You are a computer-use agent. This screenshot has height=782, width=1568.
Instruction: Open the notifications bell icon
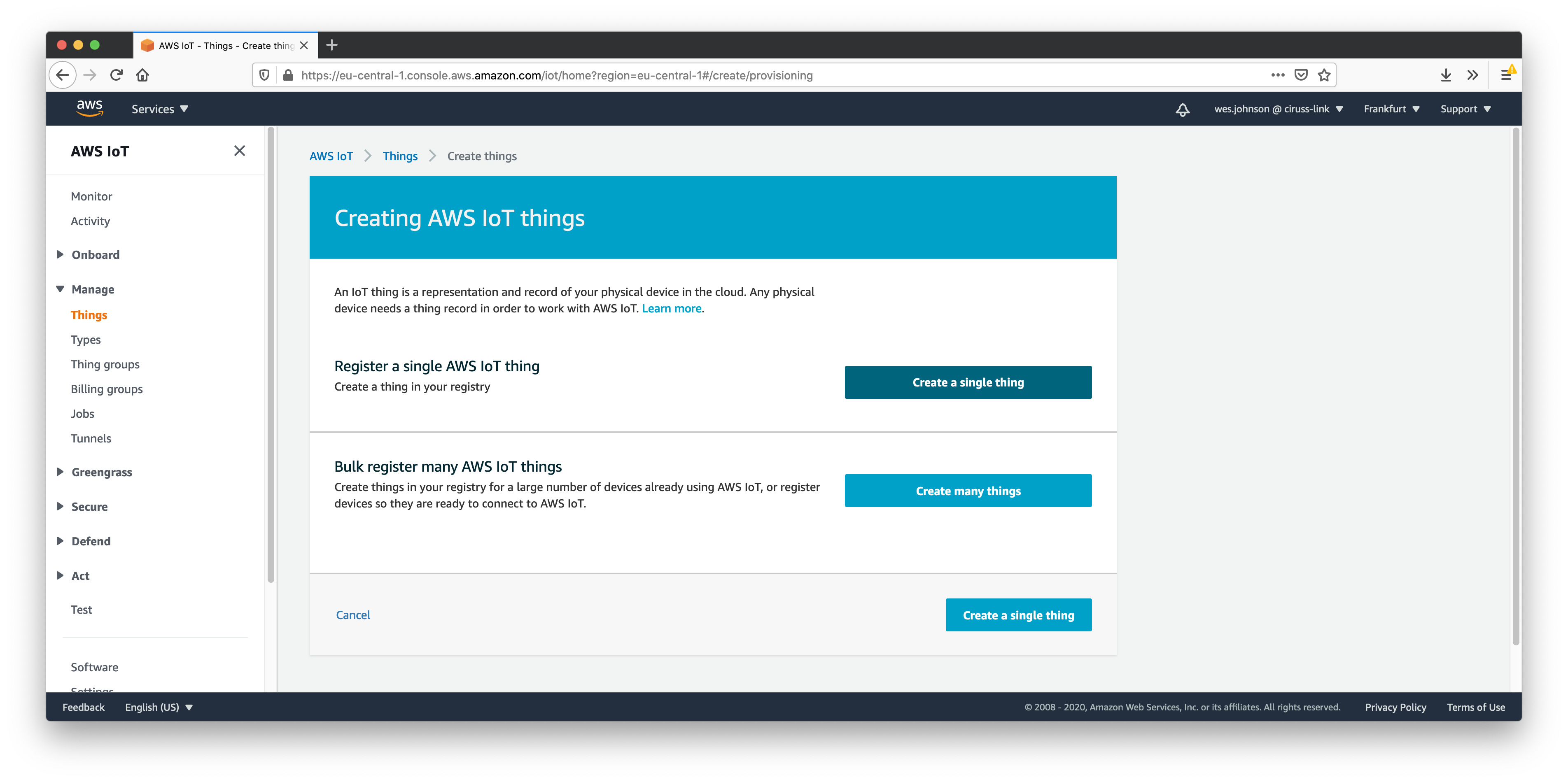1182,109
